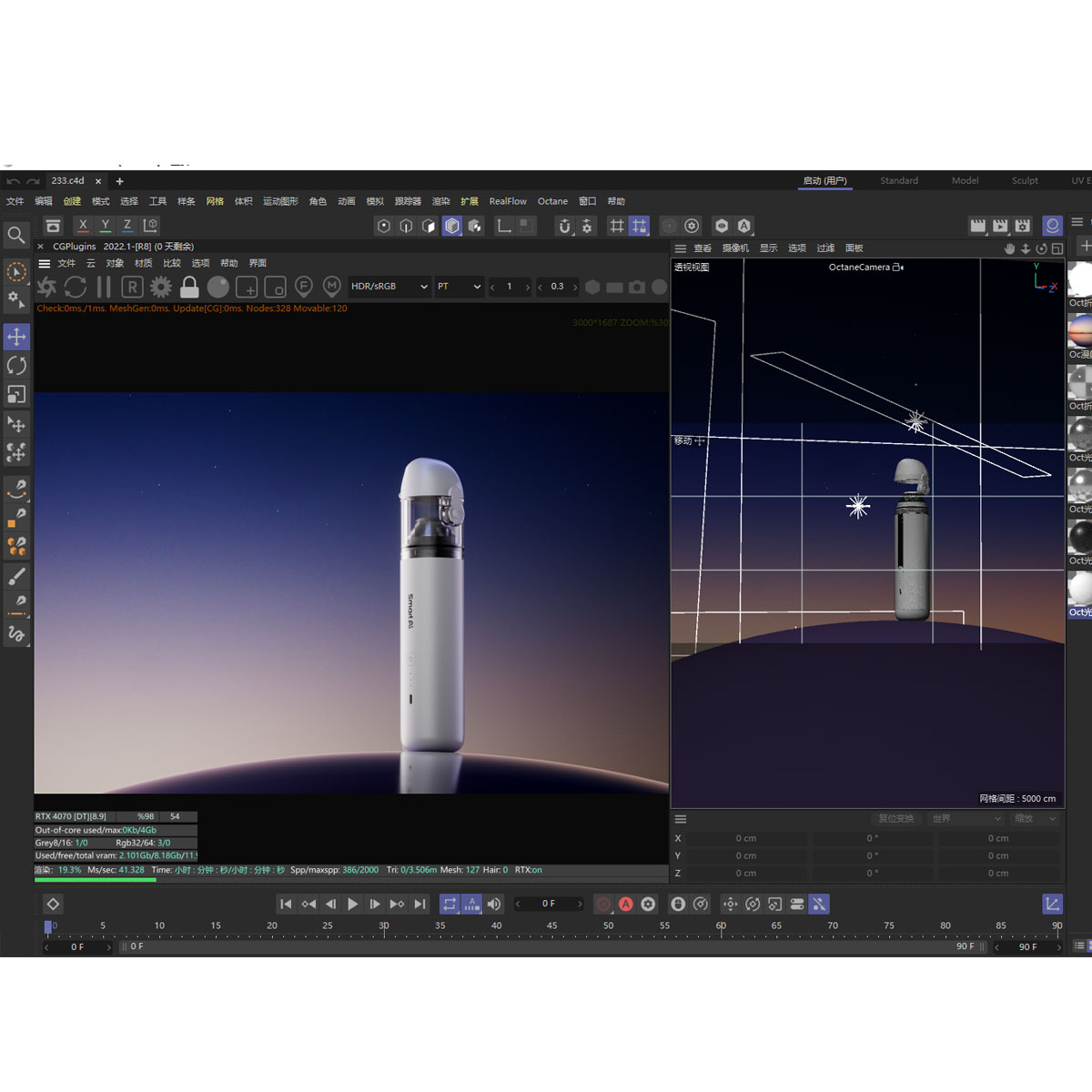Open 材质 menu in Octane viewer
The width and height of the screenshot is (1092, 1092).
(144, 264)
